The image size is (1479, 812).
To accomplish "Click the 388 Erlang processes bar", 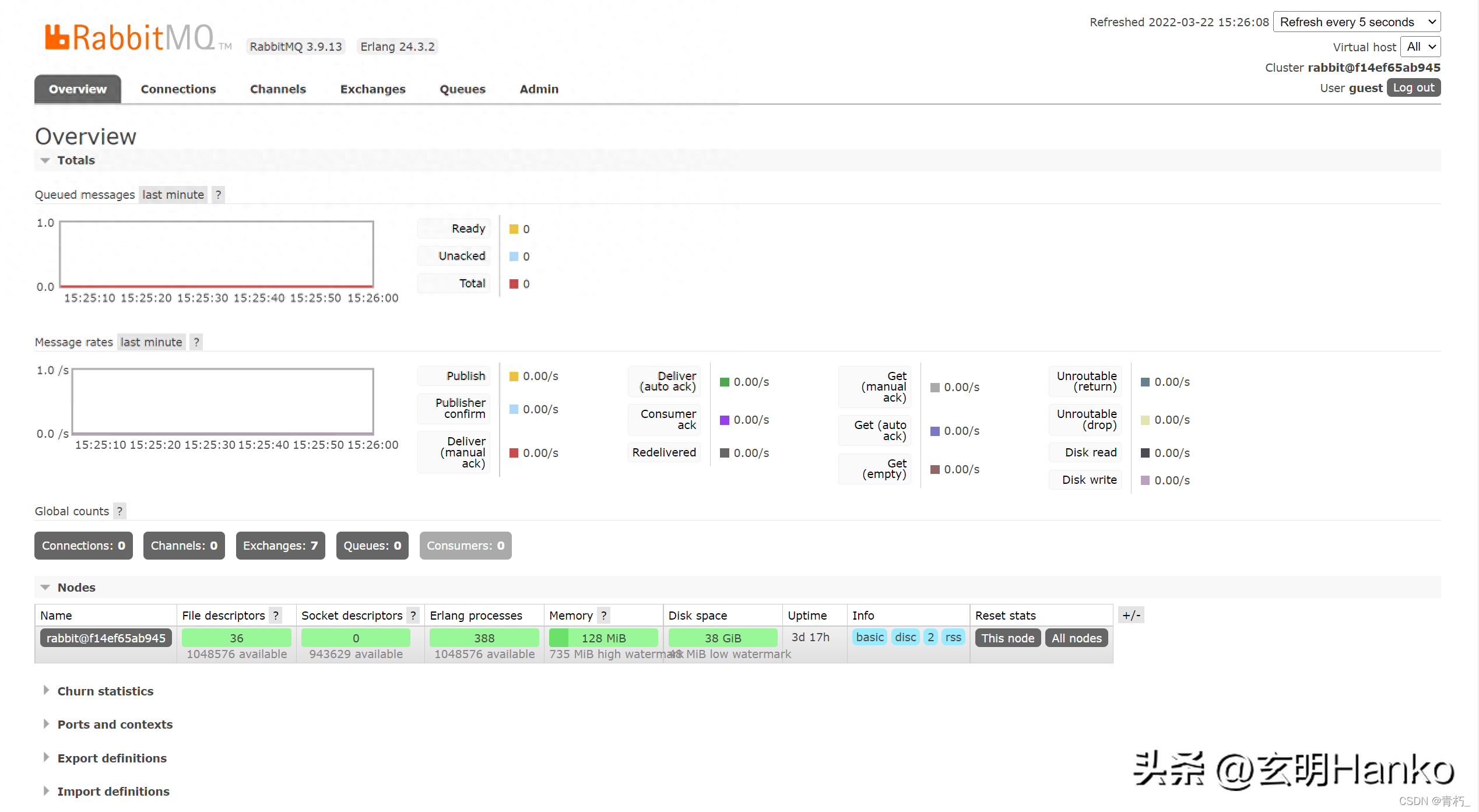I will (x=484, y=638).
